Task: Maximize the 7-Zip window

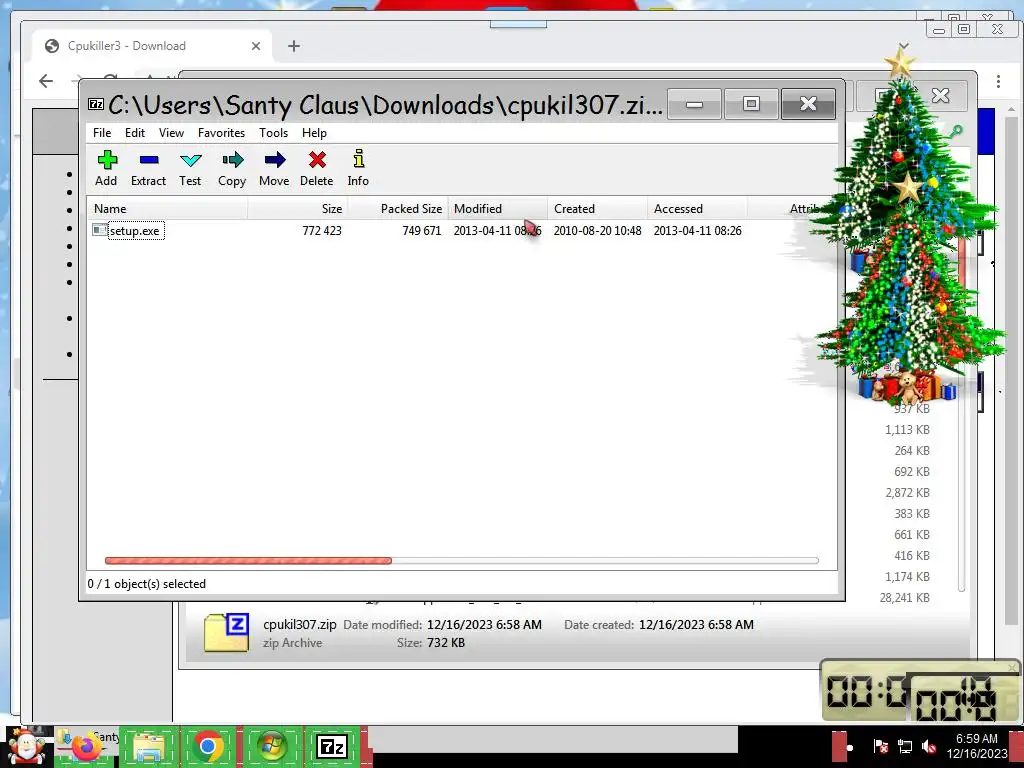Action: [x=752, y=104]
